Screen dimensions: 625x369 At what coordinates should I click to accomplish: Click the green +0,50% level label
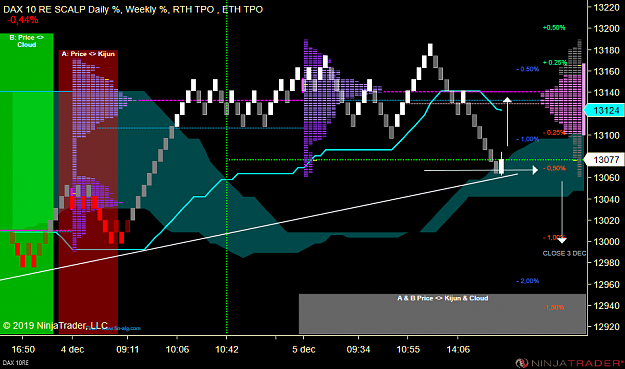coord(554,27)
